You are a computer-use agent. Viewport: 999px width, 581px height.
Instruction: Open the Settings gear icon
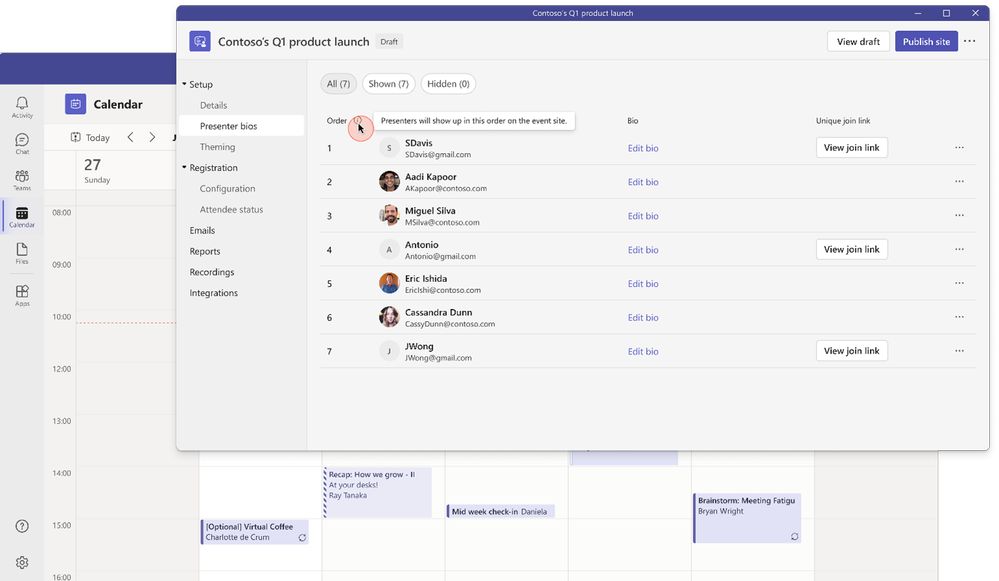click(x=22, y=563)
